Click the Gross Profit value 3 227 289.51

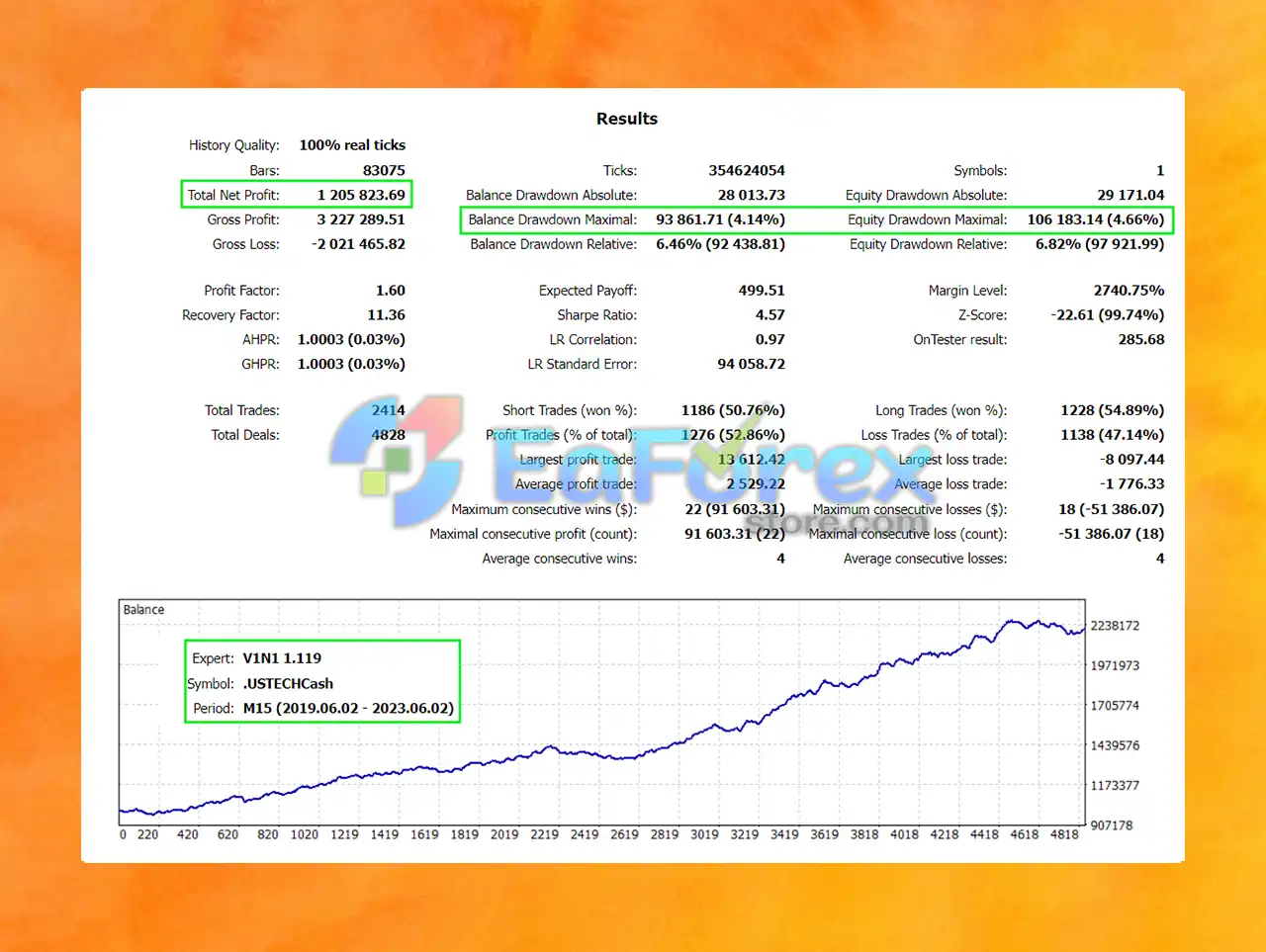coord(361,219)
